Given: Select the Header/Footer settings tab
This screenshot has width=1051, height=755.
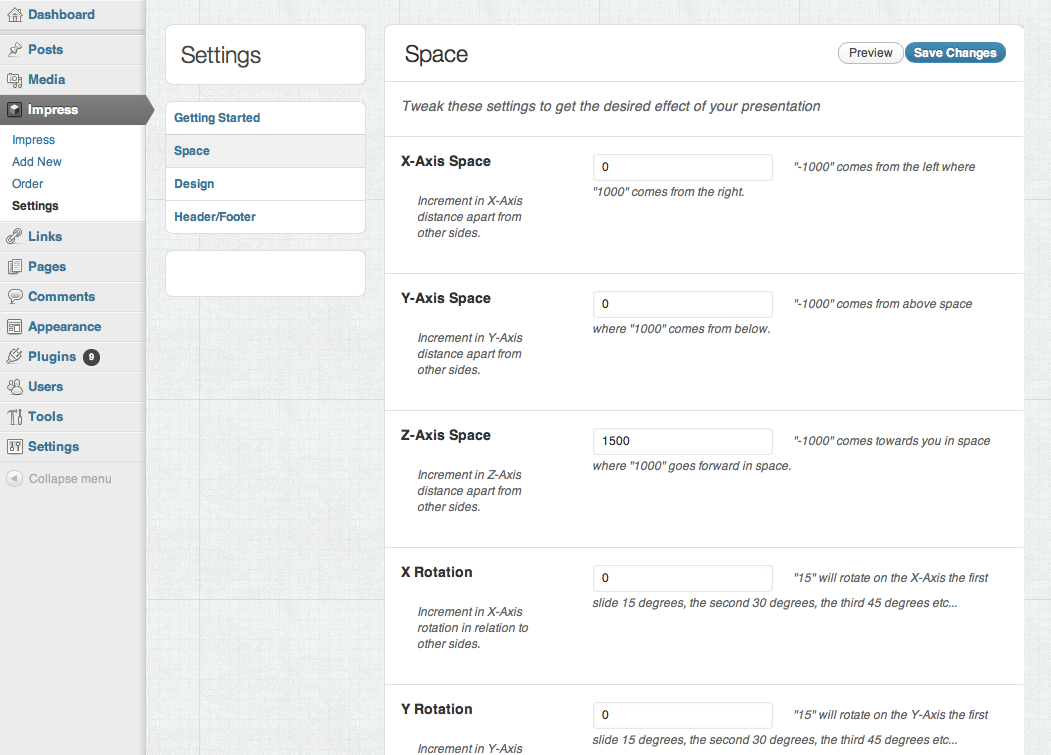Looking at the screenshot, I should (215, 217).
